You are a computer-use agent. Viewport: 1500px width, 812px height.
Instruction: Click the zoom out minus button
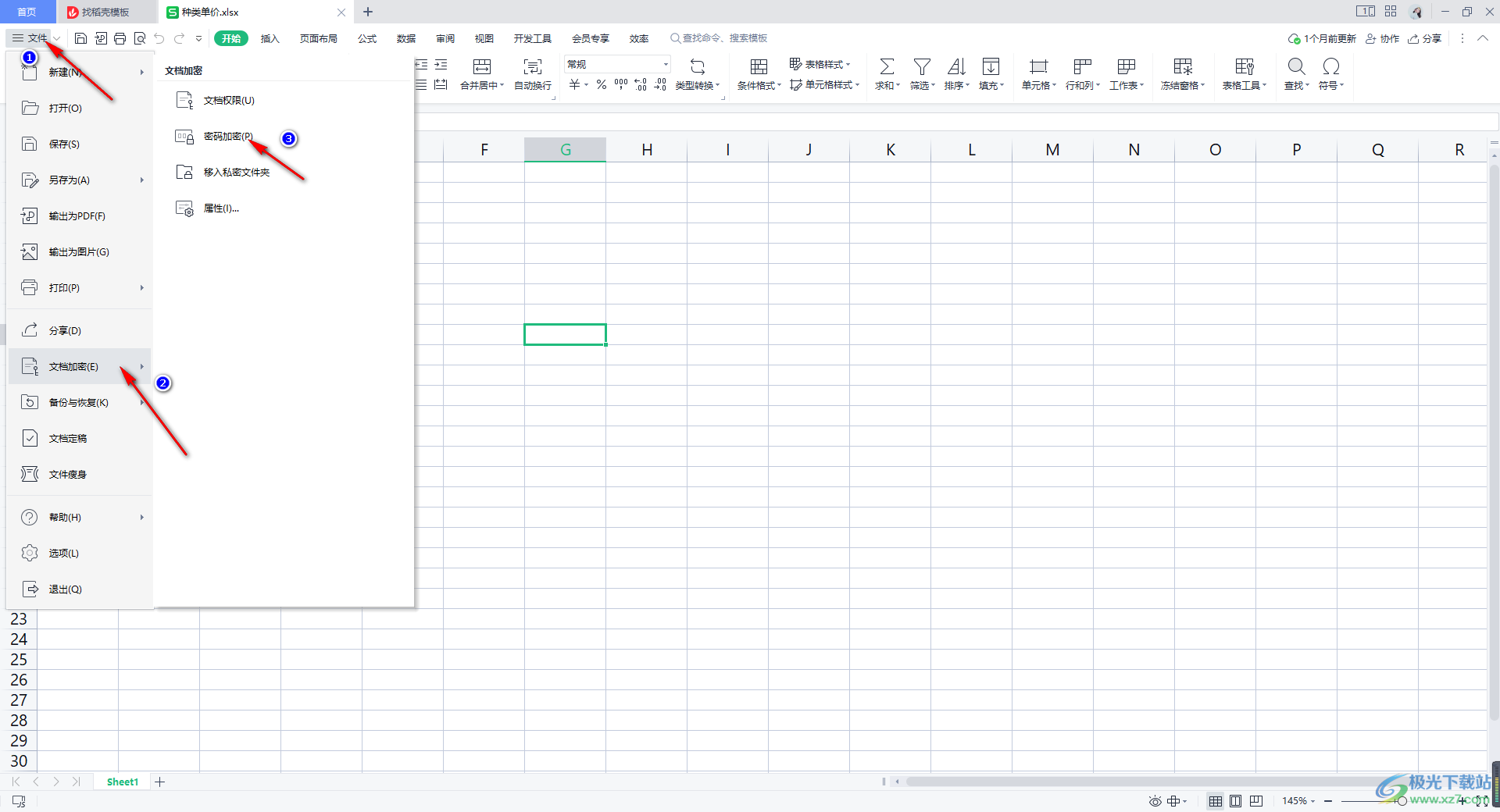(1328, 801)
